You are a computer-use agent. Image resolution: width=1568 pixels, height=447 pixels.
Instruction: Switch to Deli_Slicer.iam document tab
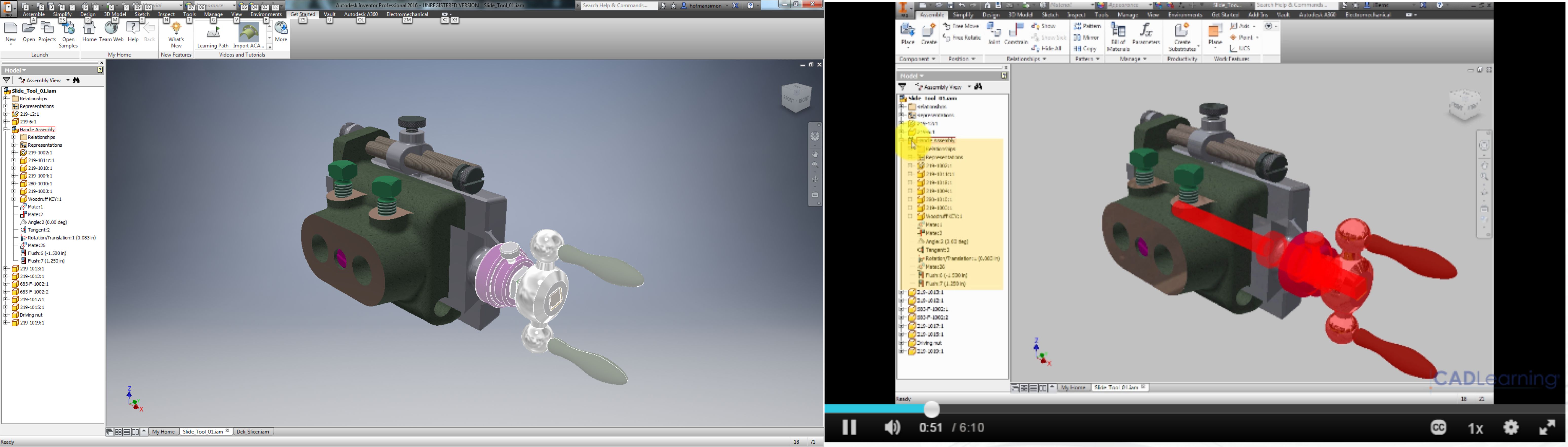(x=253, y=432)
